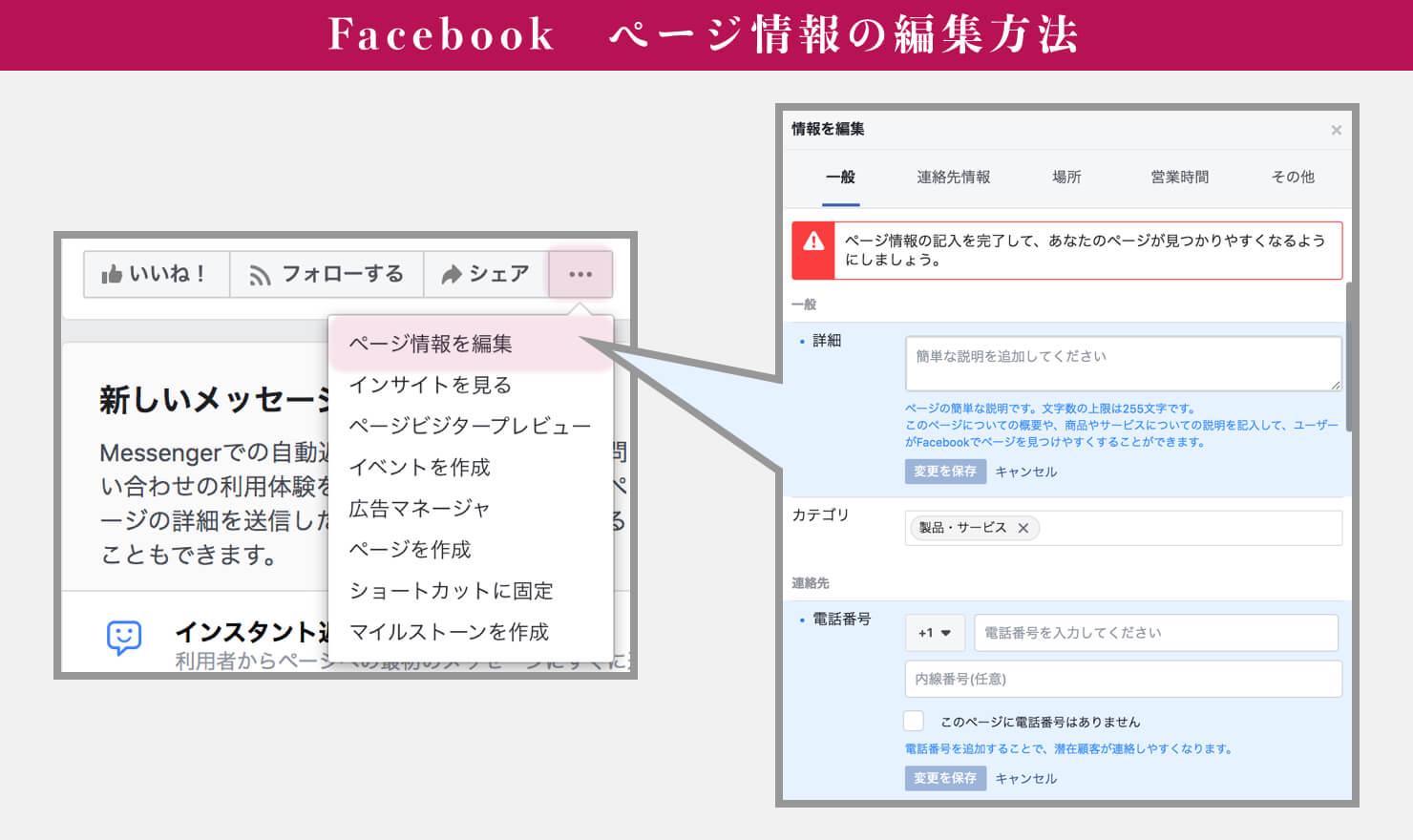This screenshot has width=1413, height=840.
Task: Click the シェア share button
Action: tap(486, 275)
